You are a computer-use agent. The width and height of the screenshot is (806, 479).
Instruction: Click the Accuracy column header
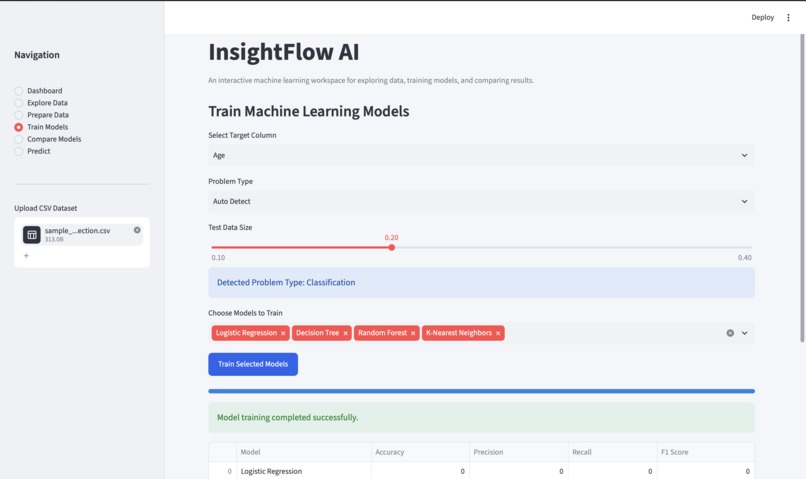pyautogui.click(x=420, y=452)
